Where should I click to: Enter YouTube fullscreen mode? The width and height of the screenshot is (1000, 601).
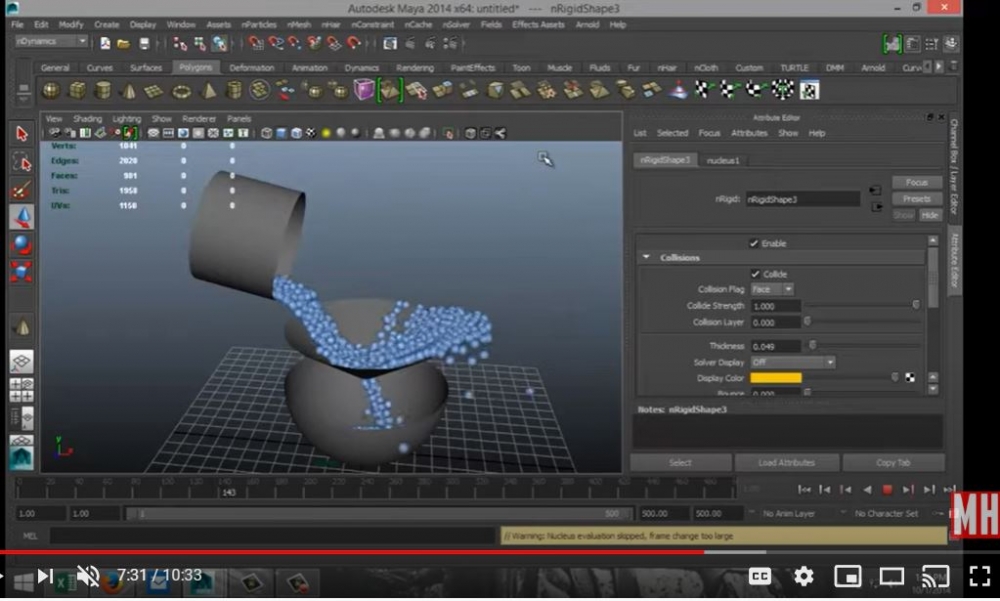pos(980,577)
